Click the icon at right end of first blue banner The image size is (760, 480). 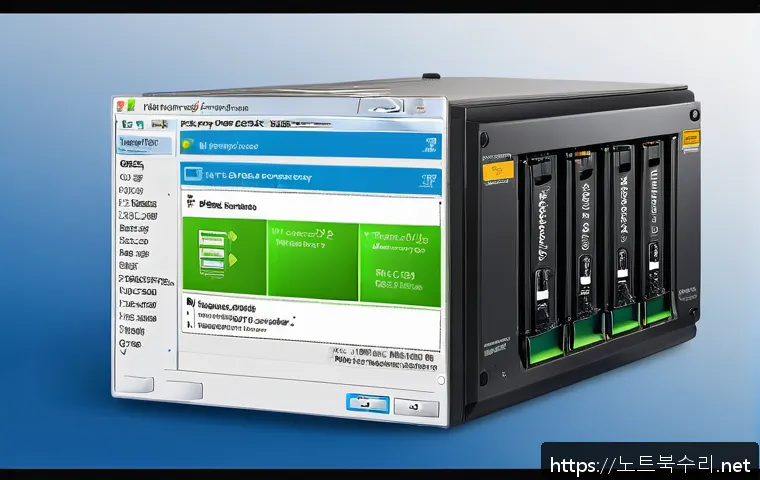(430, 145)
